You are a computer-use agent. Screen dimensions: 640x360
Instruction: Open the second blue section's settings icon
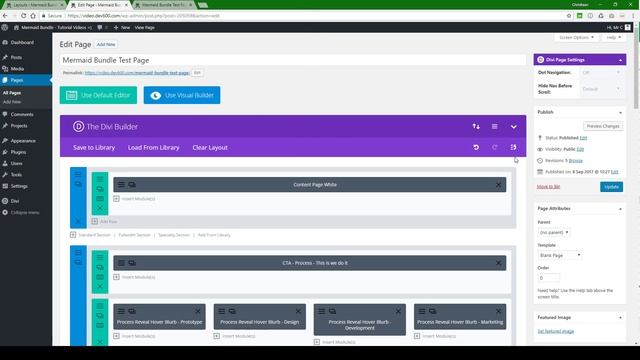click(x=78, y=253)
